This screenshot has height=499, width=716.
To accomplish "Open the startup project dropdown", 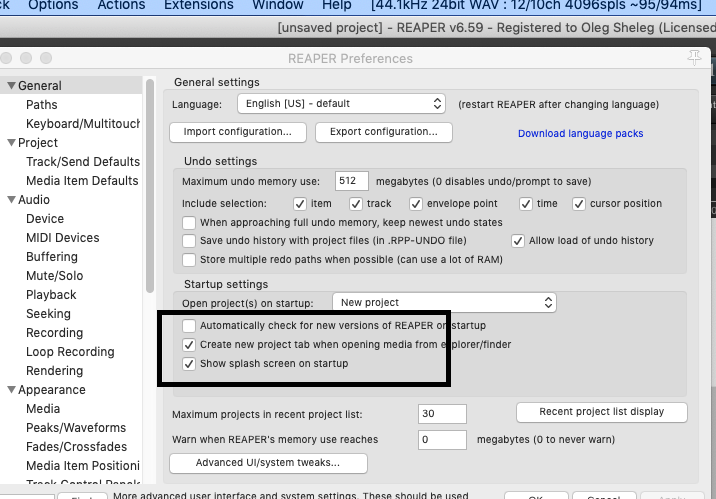I will [x=444, y=303].
